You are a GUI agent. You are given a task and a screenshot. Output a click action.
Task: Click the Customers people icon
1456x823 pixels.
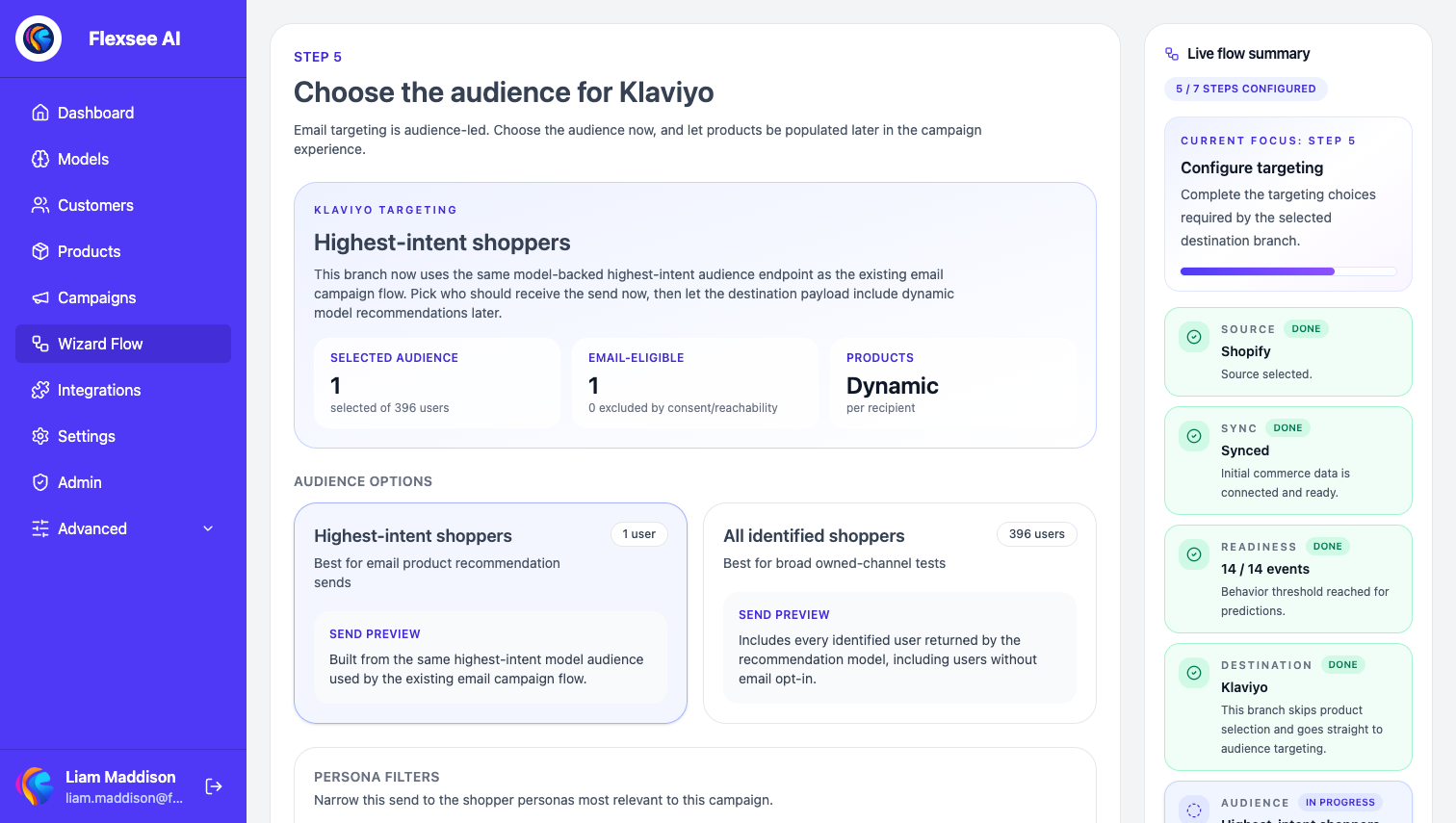coord(40,205)
